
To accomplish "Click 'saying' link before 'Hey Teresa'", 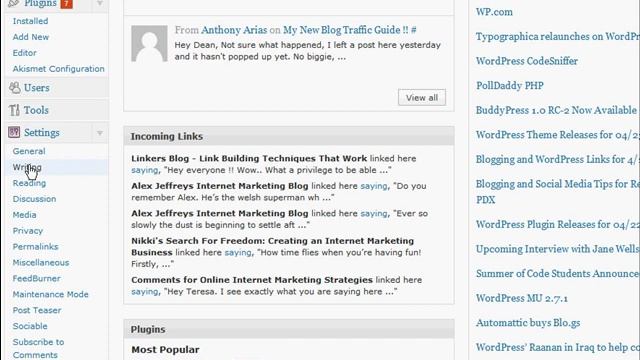I will tap(144, 292).
